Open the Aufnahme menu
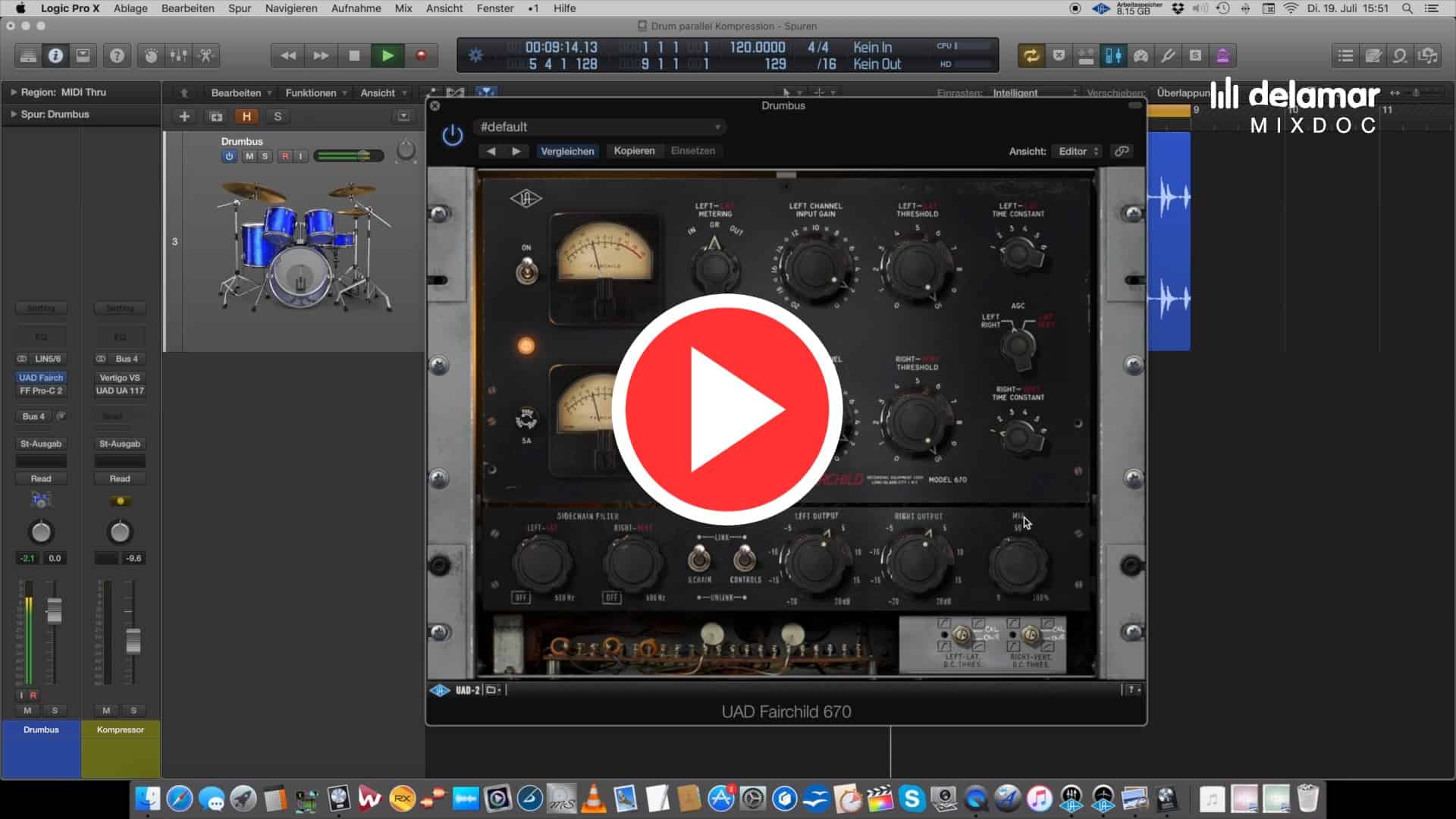 click(x=356, y=8)
